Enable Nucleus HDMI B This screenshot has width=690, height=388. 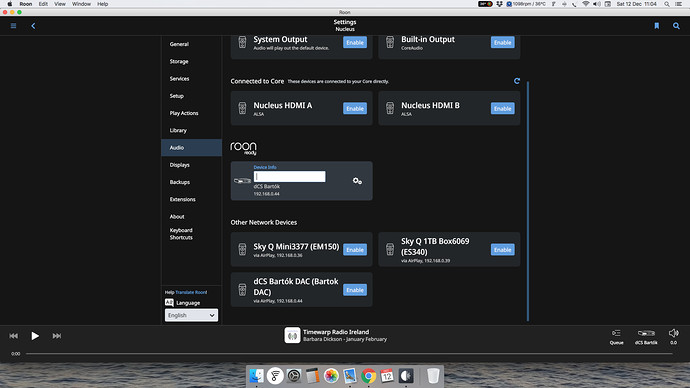click(x=503, y=108)
